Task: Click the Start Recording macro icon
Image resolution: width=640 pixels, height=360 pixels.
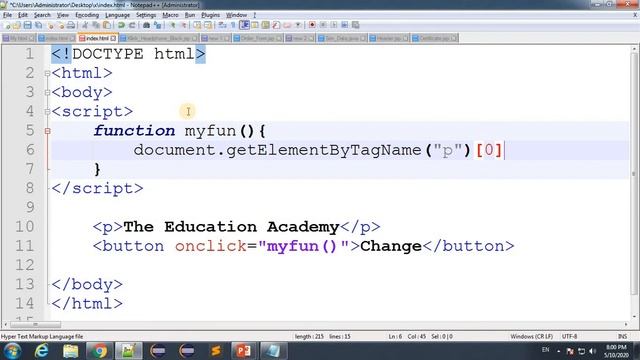Action: (x=312, y=25)
